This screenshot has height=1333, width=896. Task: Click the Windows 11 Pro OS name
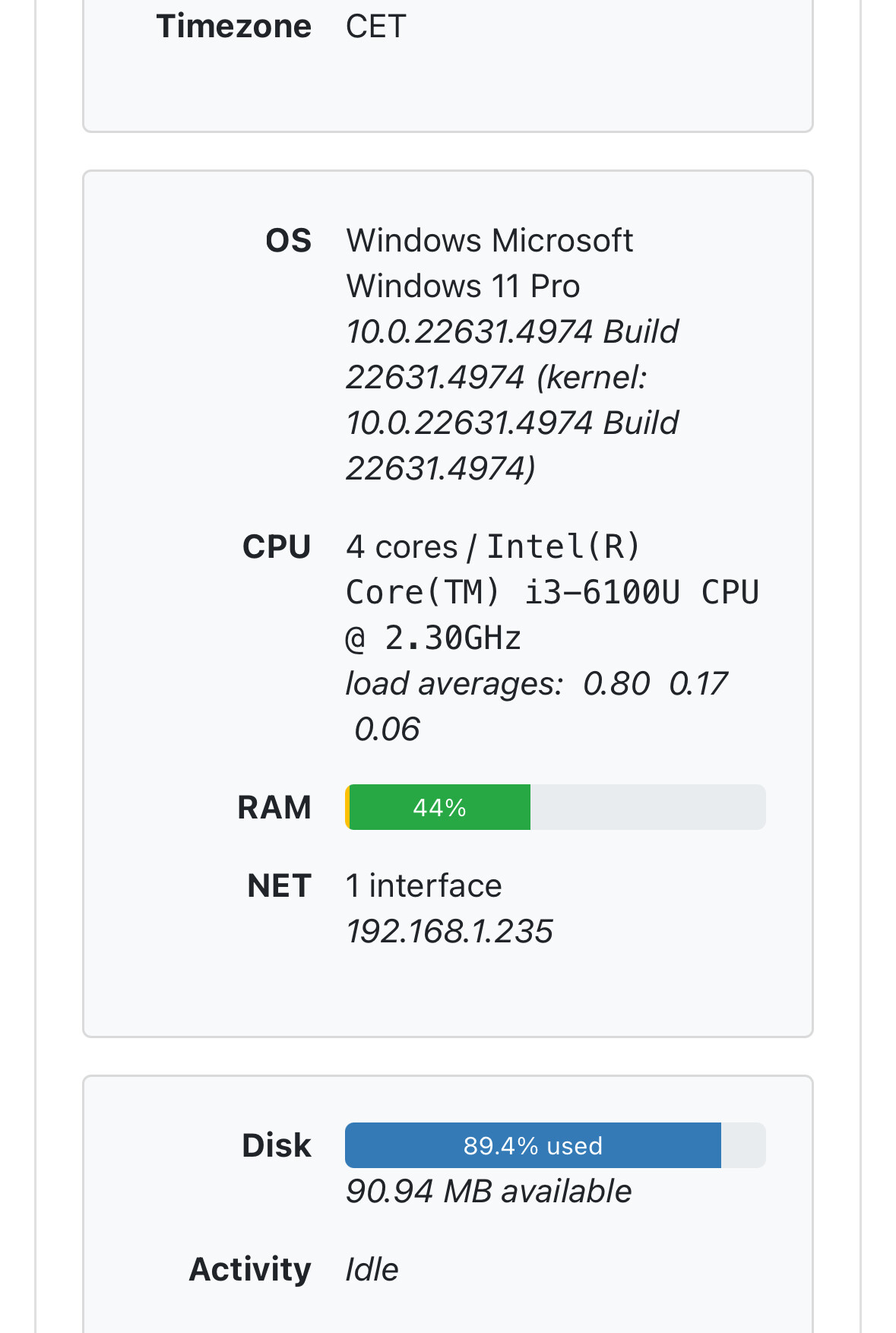point(463,287)
